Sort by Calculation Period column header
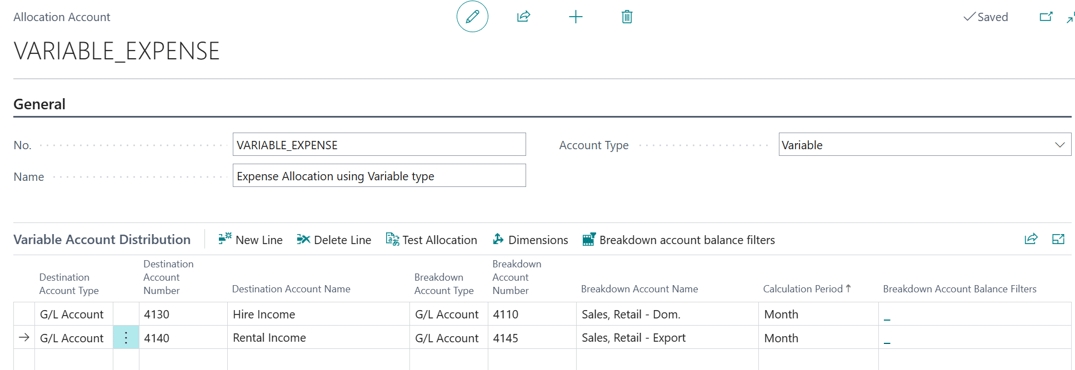The image size is (1075, 370). point(807,289)
